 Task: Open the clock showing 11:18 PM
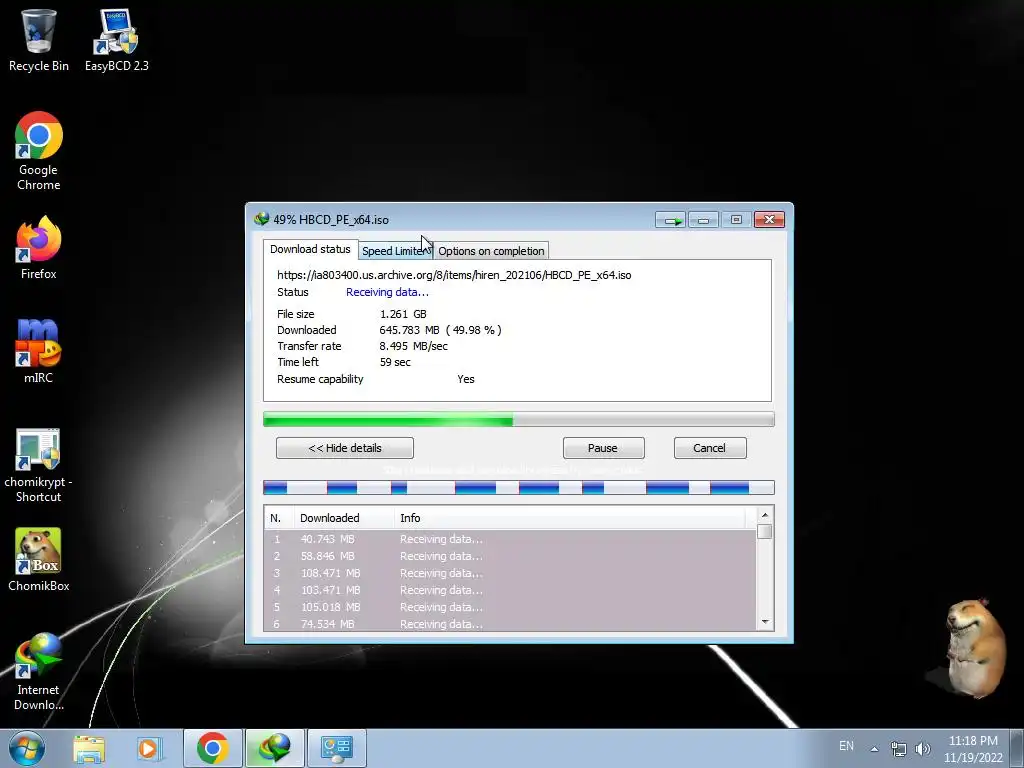pos(973,749)
